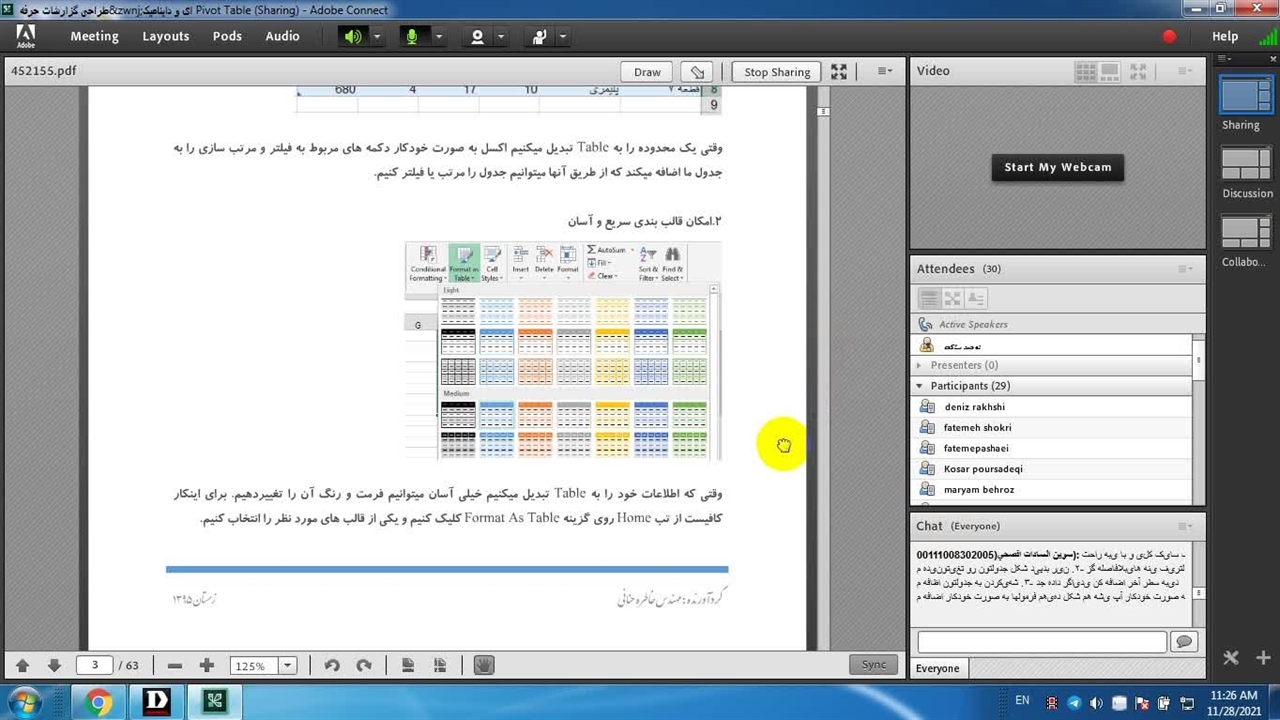Rotate the document counter-clockwise

[x=332, y=666]
